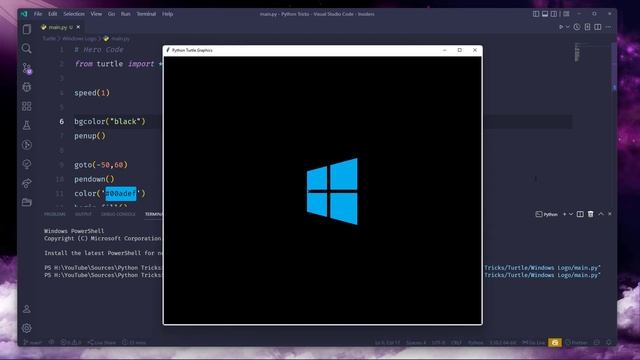Open the Run menu
The height and width of the screenshot is (360, 640).
[x=126, y=14]
